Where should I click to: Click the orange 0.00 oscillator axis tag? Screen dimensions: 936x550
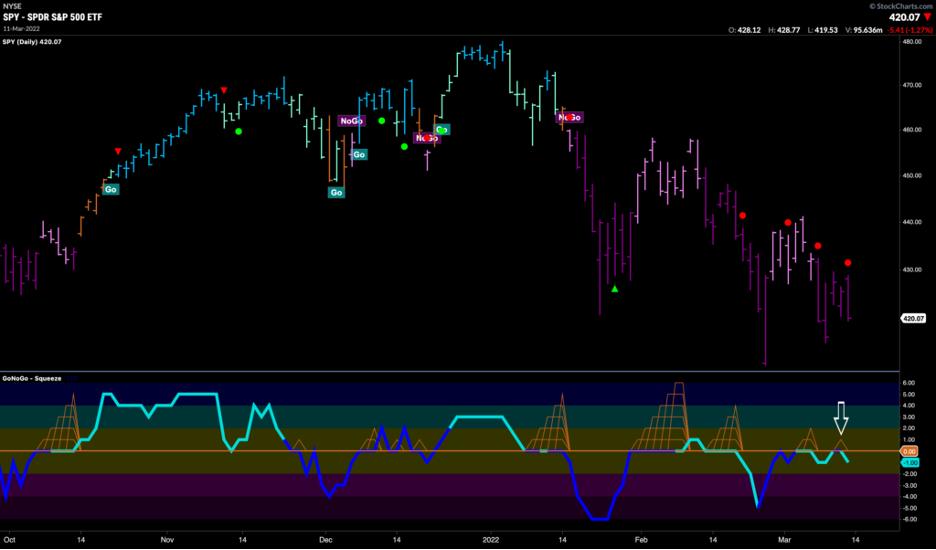coord(911,451)
